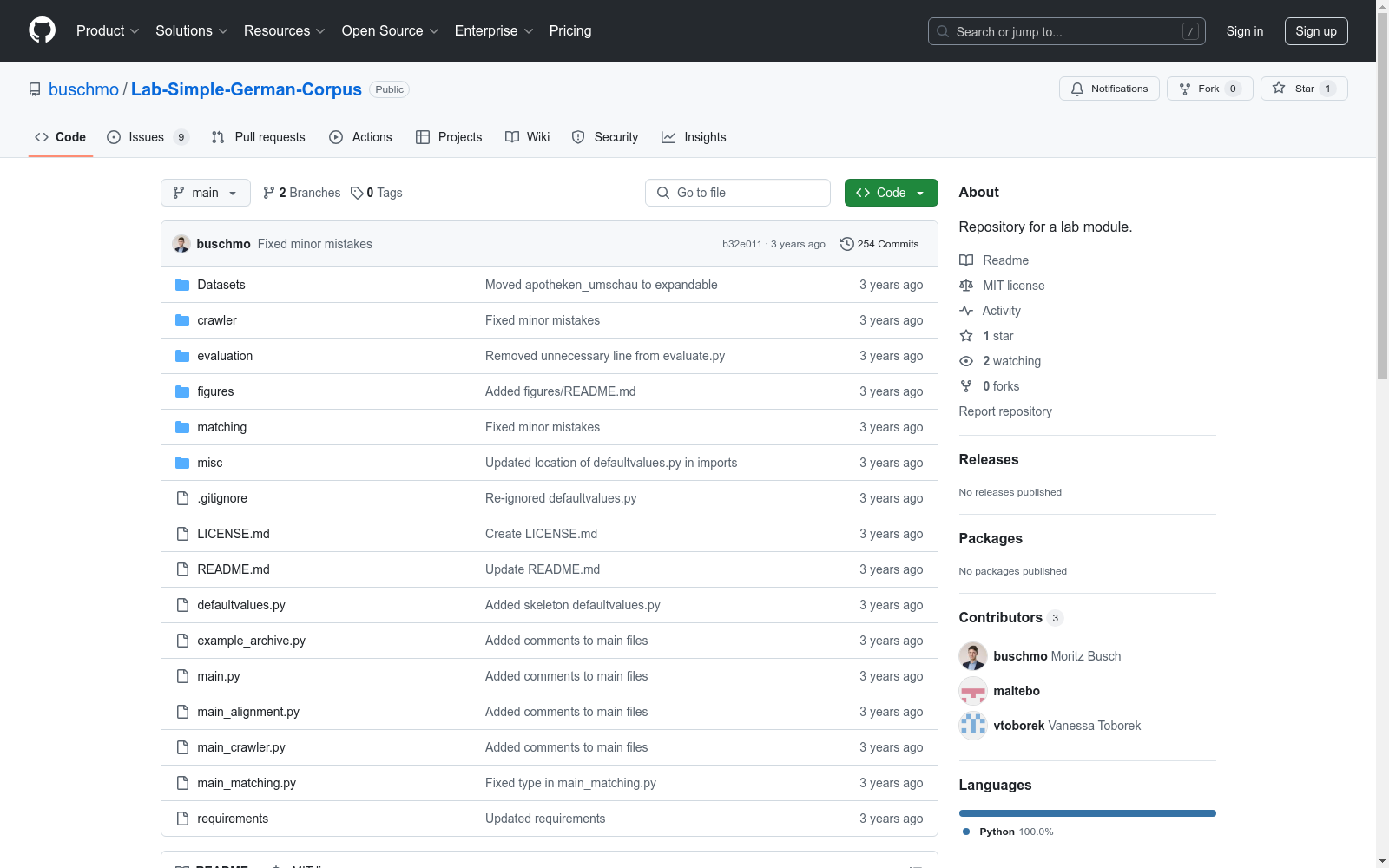The width and height of the screenshot is (1389, 868).
Task: Click the star icon in Star button
Action: 1279,88
